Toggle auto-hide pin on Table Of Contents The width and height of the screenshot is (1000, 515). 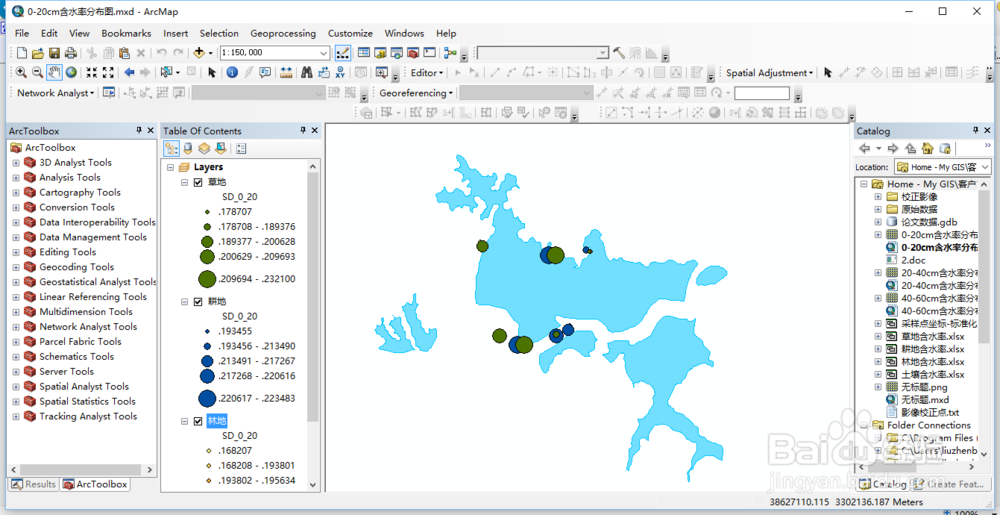(304, 131)
